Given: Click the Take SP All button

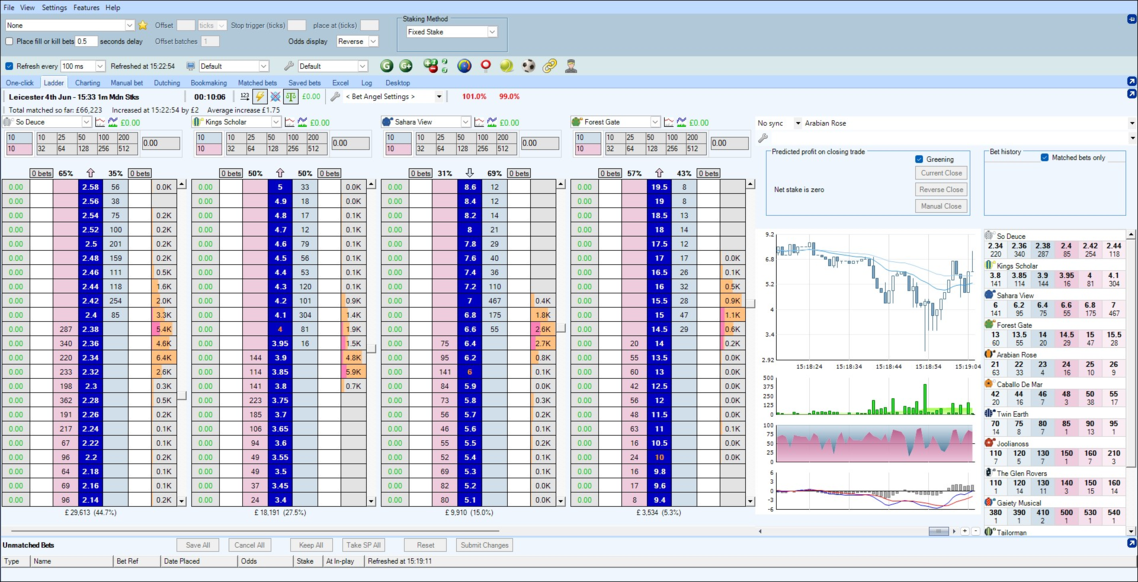Looking at the screenshot, I should [x=363, y=545].
